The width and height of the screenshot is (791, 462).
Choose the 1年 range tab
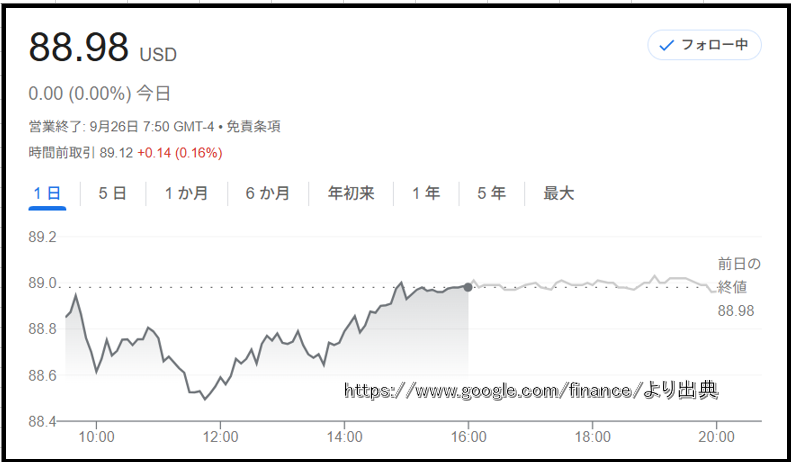click(426, 194)
